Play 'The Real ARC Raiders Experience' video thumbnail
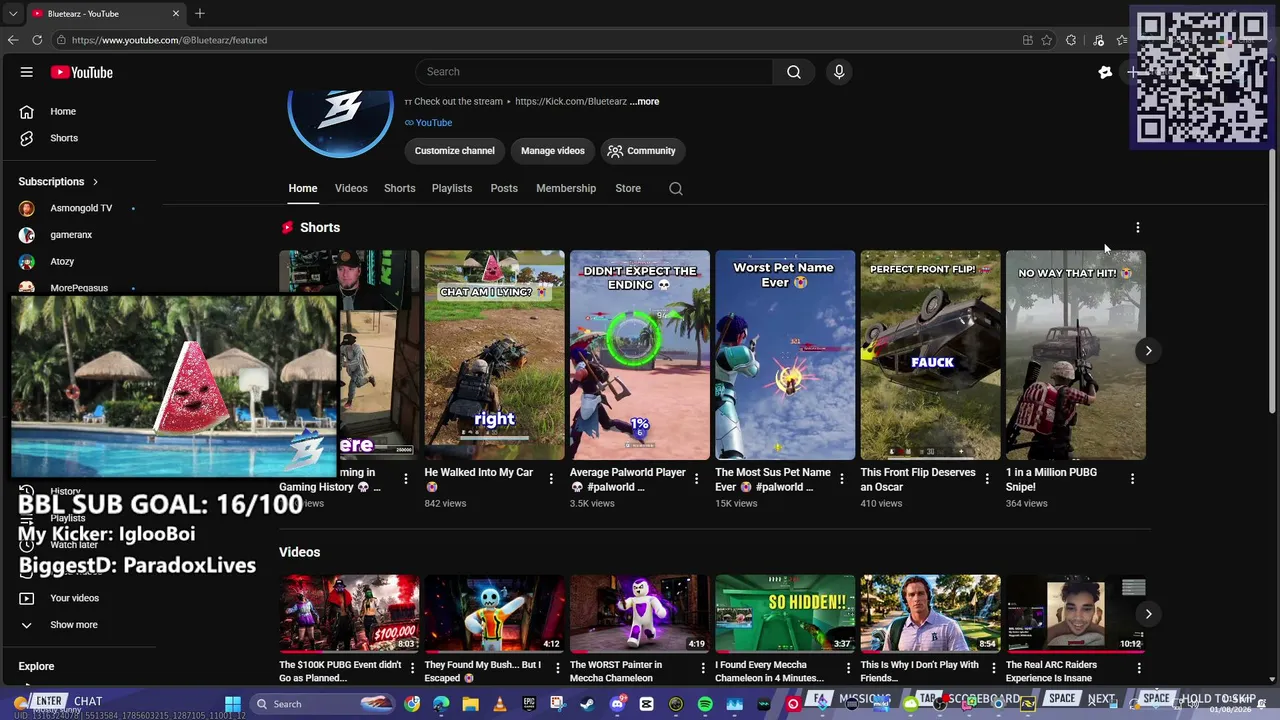Viewport: 1280px width, 720px height. click(x=1076, y=613)
